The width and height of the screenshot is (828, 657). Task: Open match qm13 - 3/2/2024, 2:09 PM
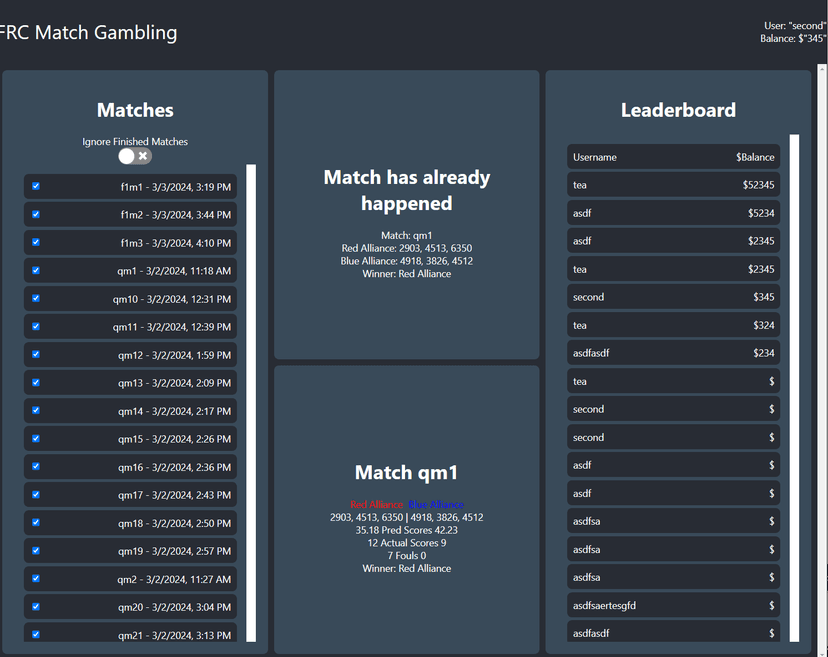tap(130, 383)
